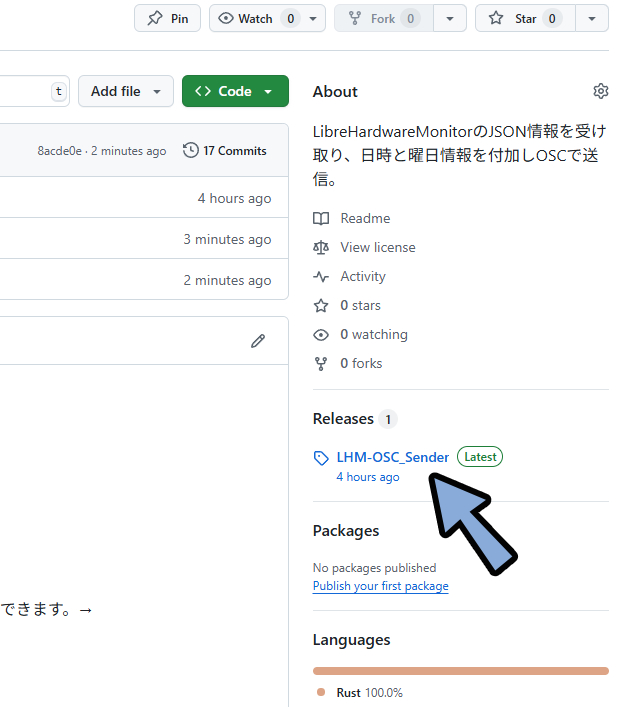Click the star icon beside 0 stars

(321, 306)
